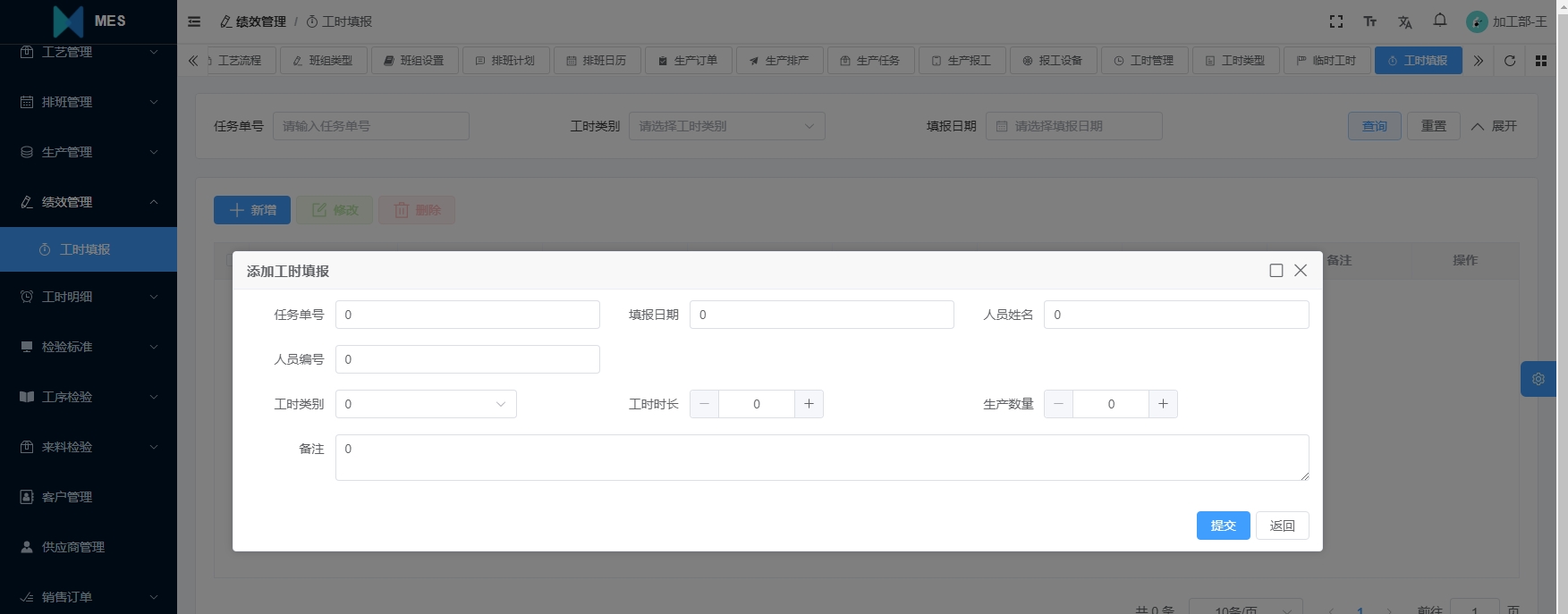This screenshot has width=1568, height=614.
Task: Switch to the 班组类型 tab
Action: [x=324, y=61]
